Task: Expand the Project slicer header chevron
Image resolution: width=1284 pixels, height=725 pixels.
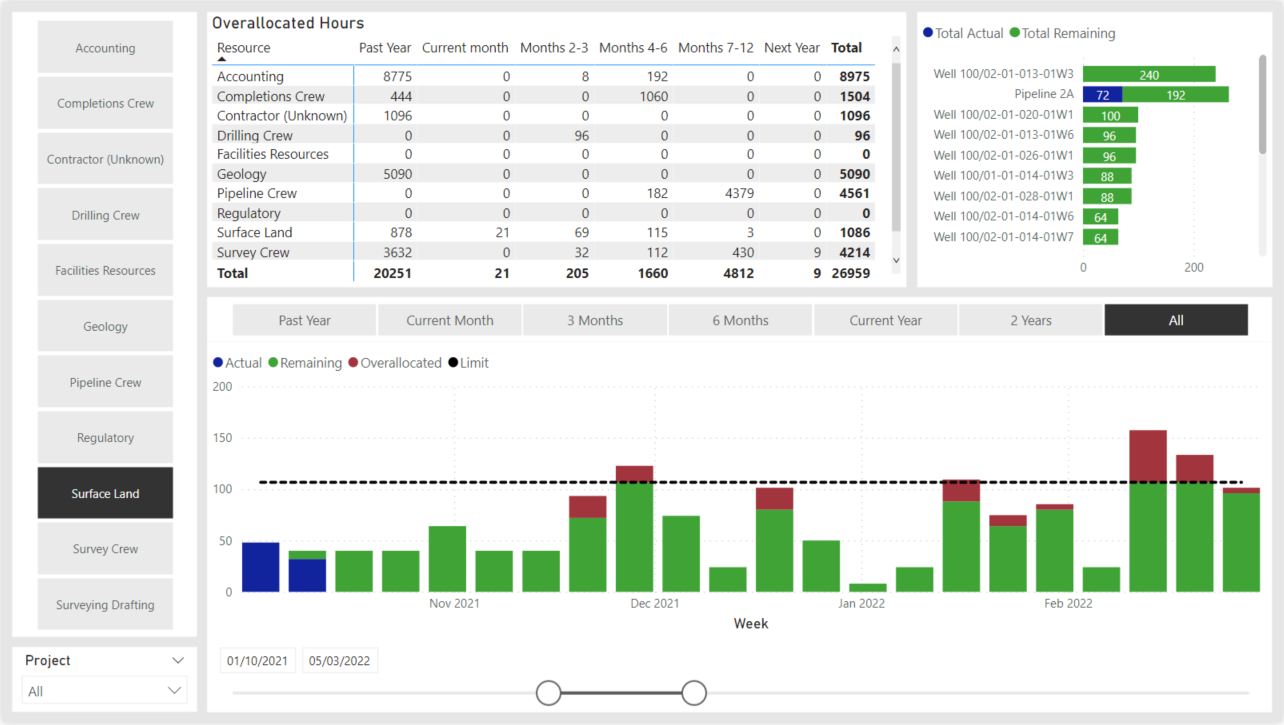Action: [178, 661]
